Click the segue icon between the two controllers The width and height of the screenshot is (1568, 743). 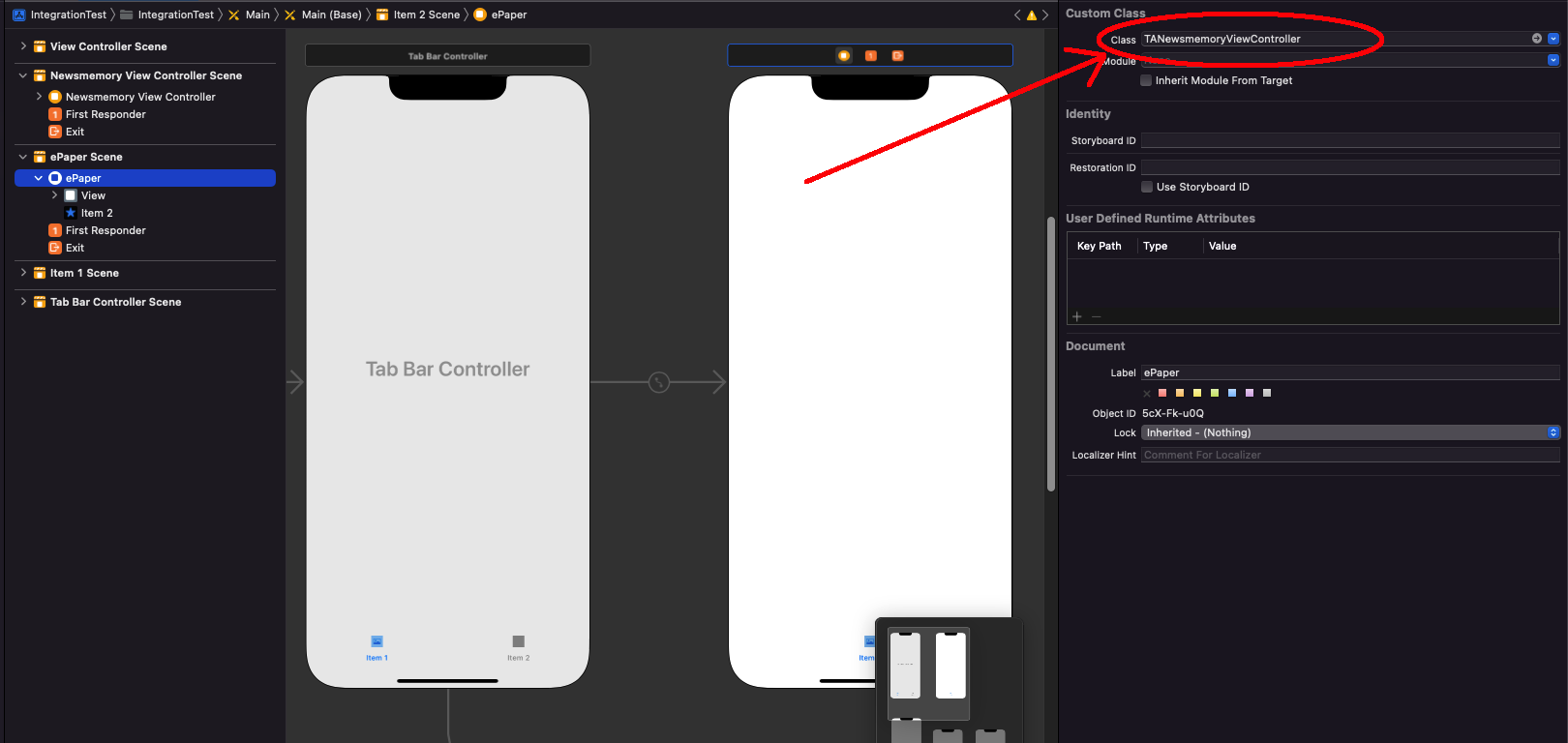[659, 382]
